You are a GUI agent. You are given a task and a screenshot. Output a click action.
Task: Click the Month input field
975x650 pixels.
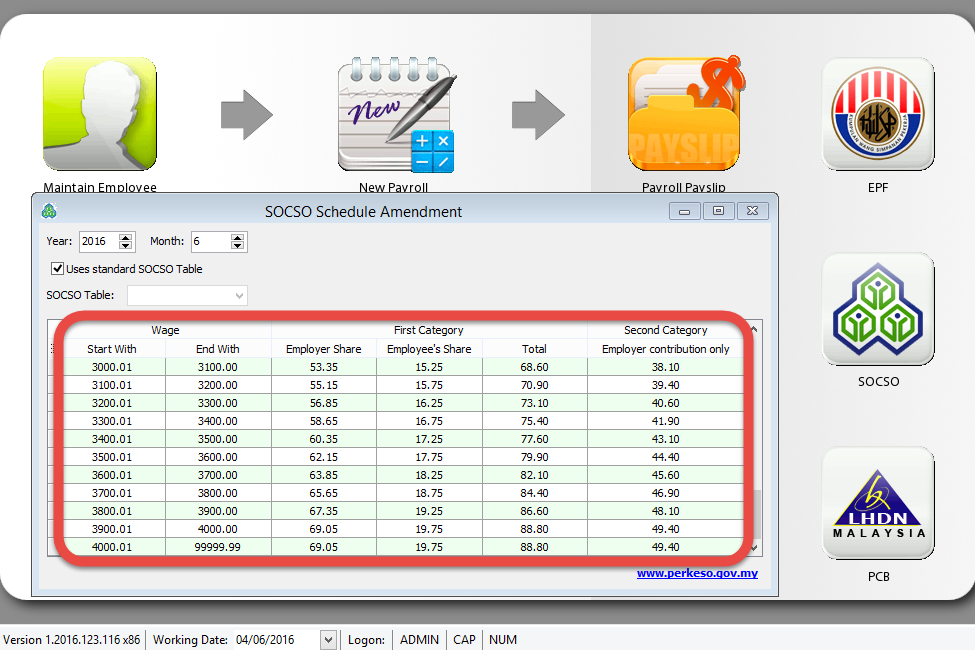click(211, 241)
